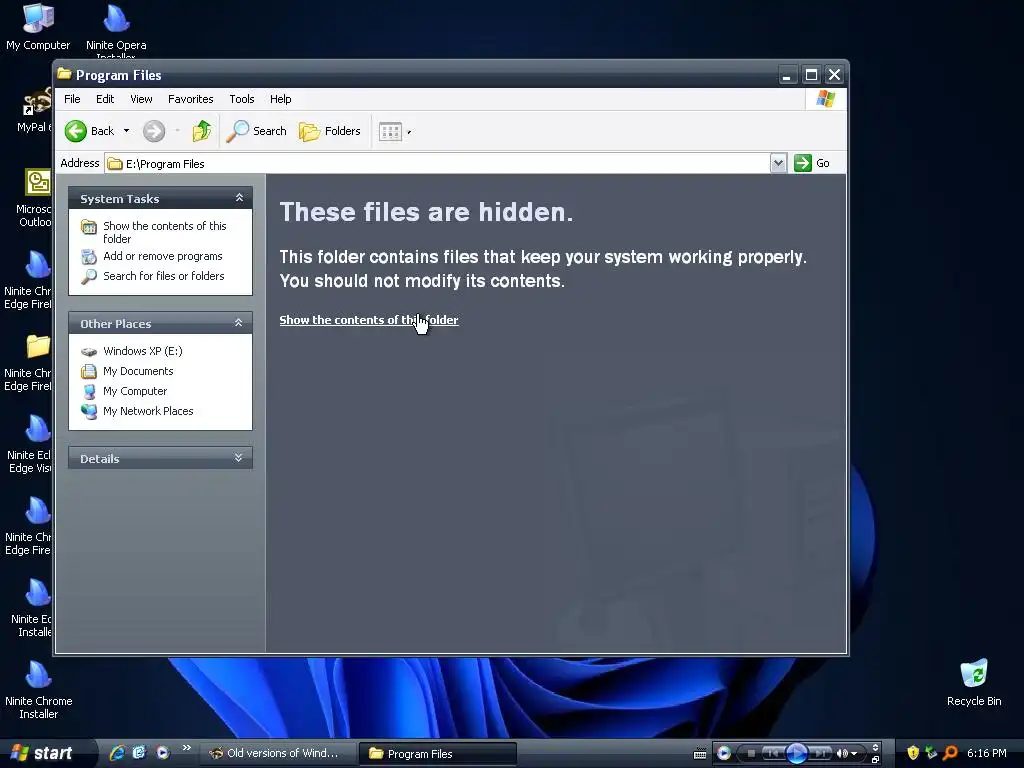Stop playback in the media deskband
The height and width of the screenshot is (768, 1024).
coord(751,754)
